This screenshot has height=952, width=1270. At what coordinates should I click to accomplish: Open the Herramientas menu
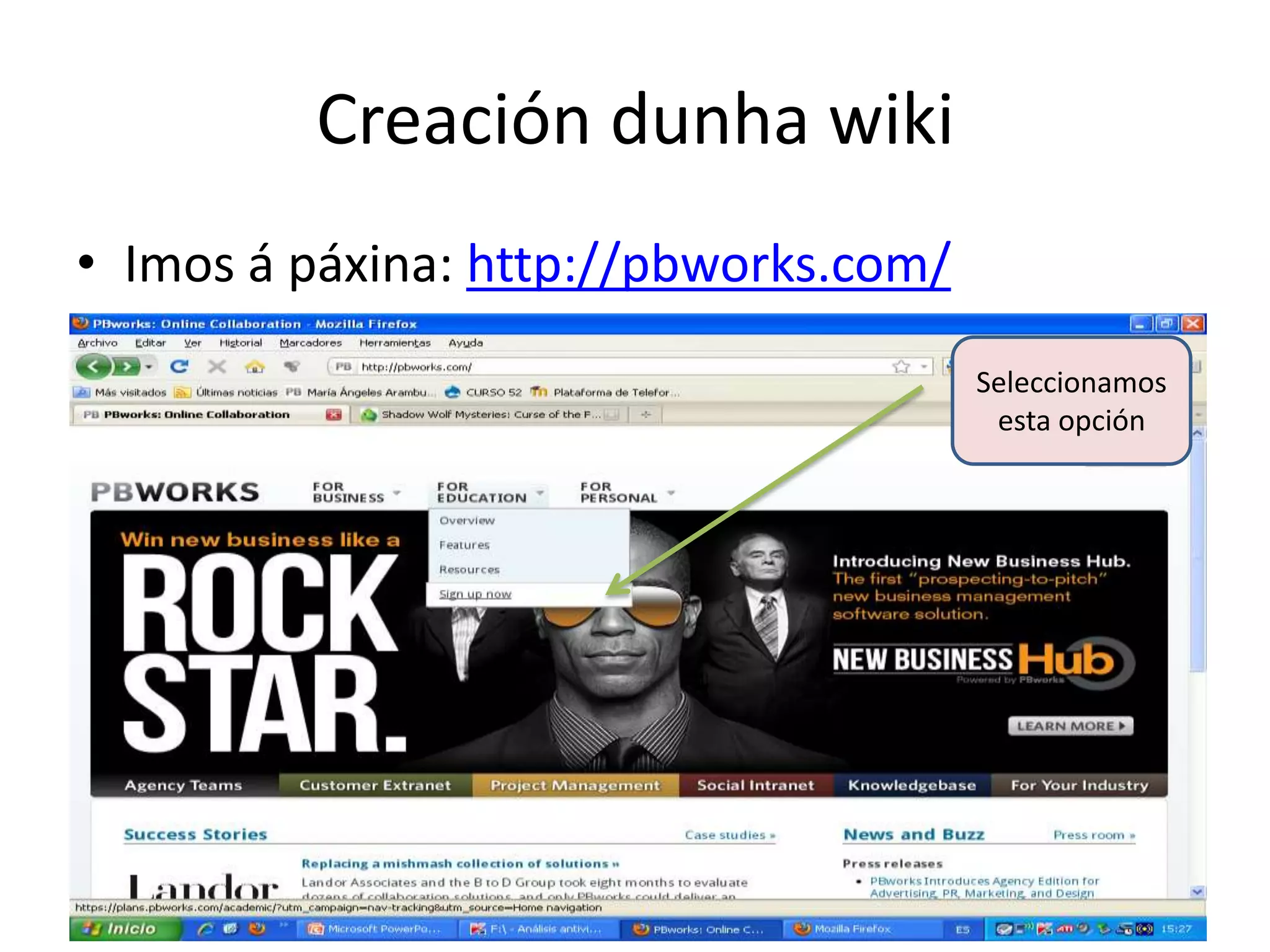click(394, 343)
